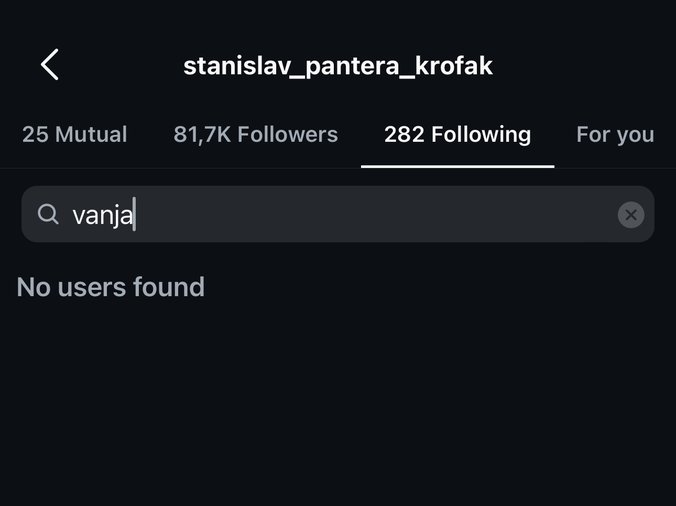Open the 25 Mutual tab
The width and height of the screenshot is (676, 506).
[75, 134]
